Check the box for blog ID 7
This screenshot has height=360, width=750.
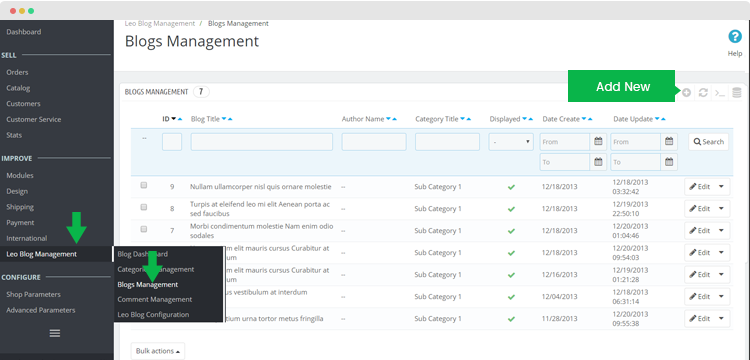(143, 229)
